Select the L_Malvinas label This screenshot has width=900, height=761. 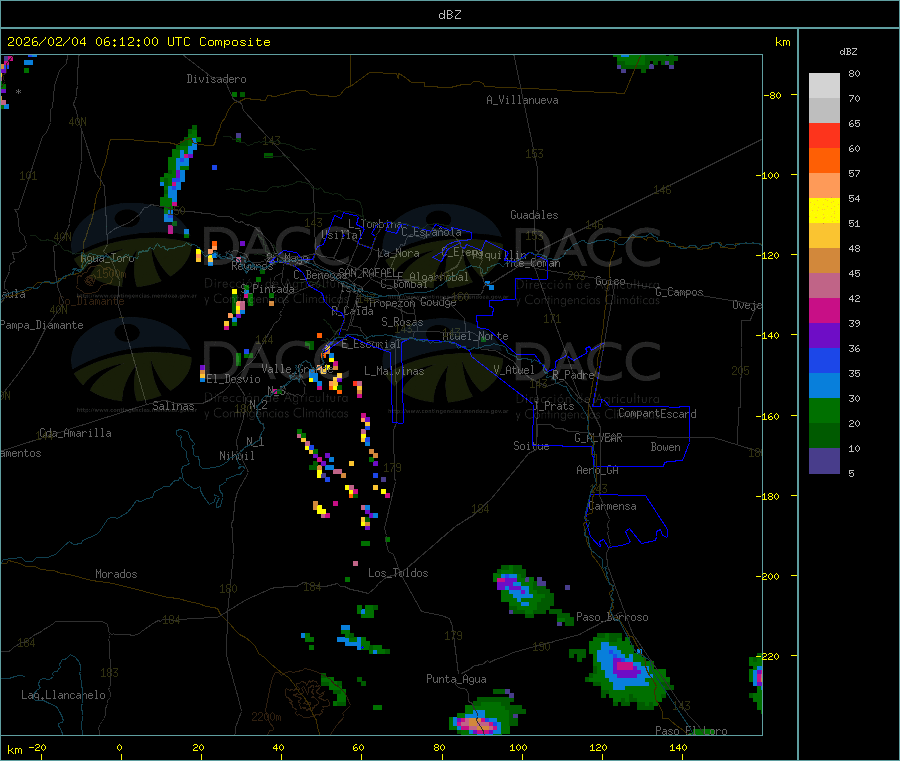(394, 371)
